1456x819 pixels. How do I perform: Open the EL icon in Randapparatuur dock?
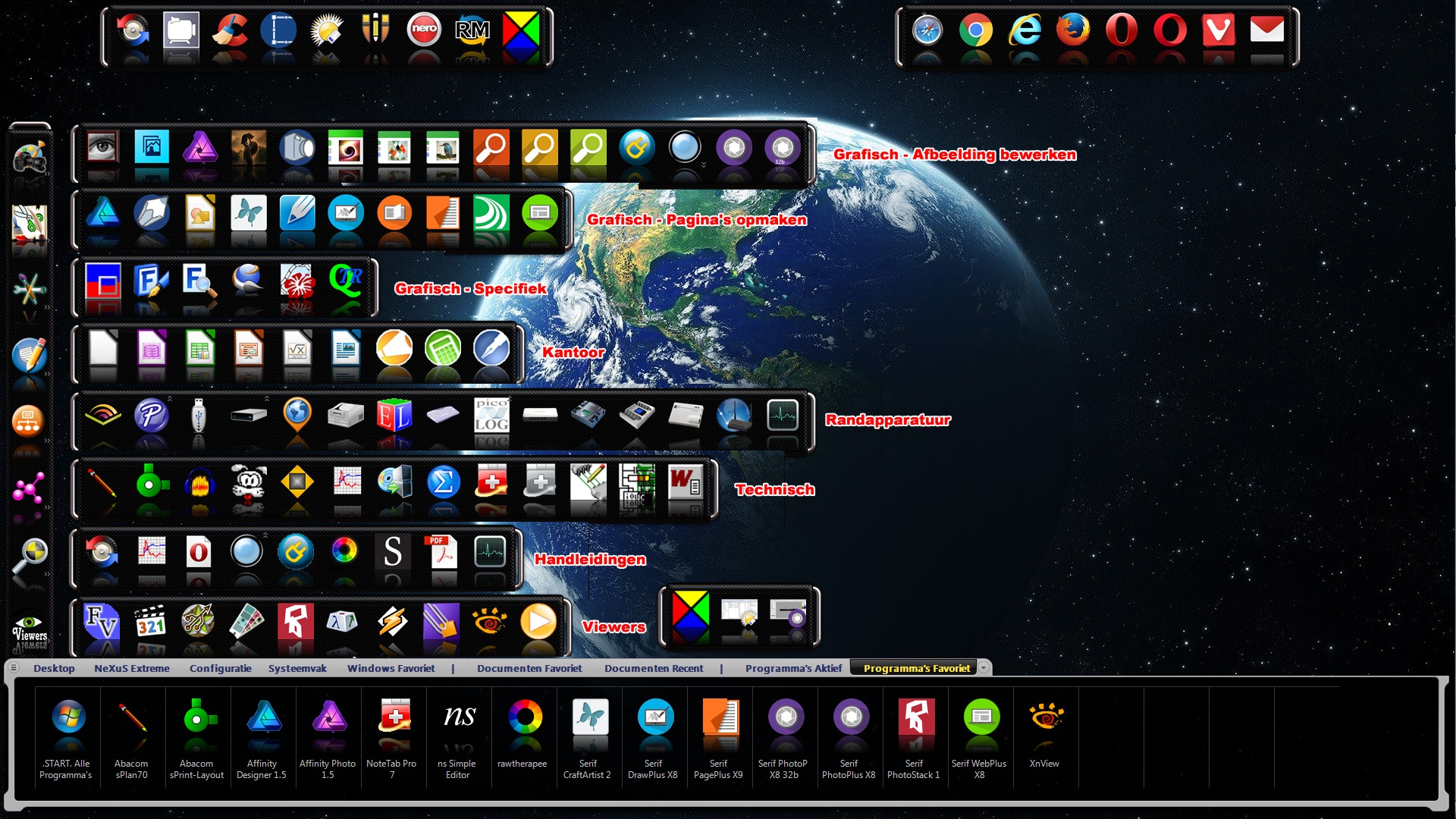394,415
